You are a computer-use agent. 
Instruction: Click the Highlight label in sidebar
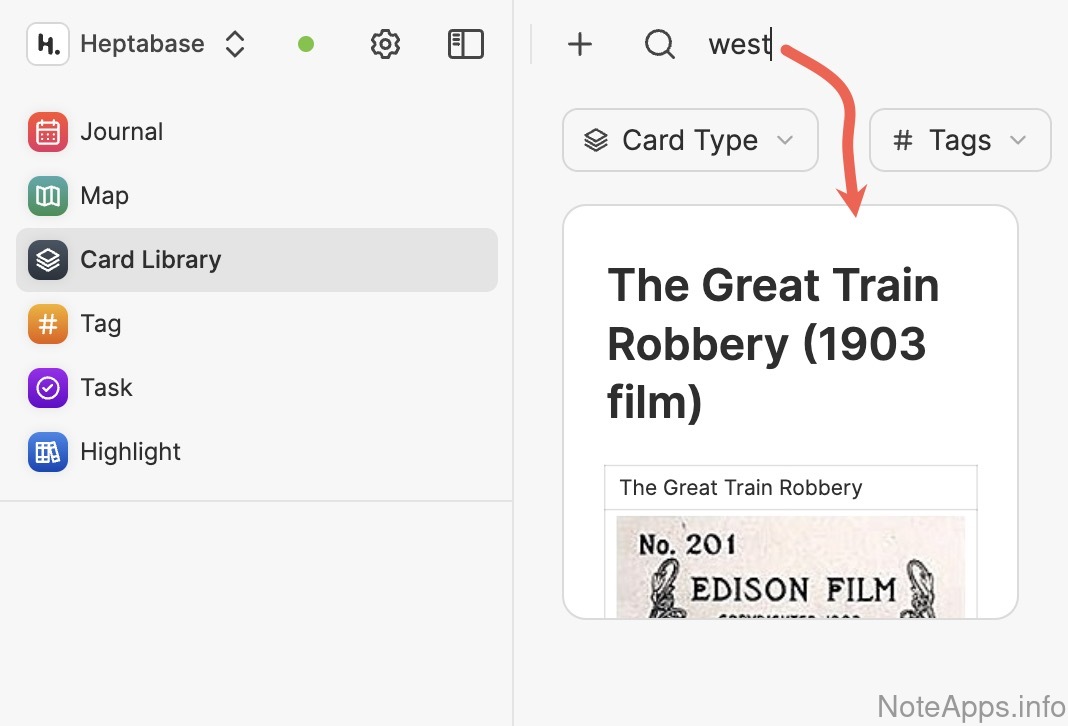pyautogui.click(x=131, y=452)
